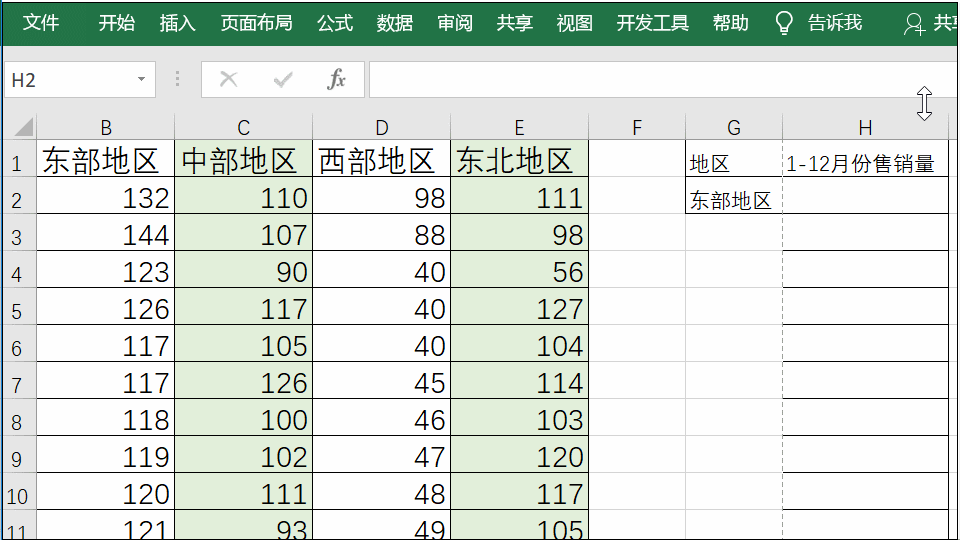Click cell with value 46

381,419
